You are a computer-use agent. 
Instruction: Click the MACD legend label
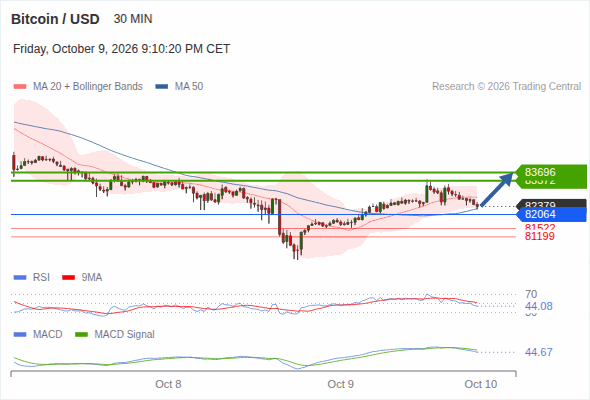point(48,335)
